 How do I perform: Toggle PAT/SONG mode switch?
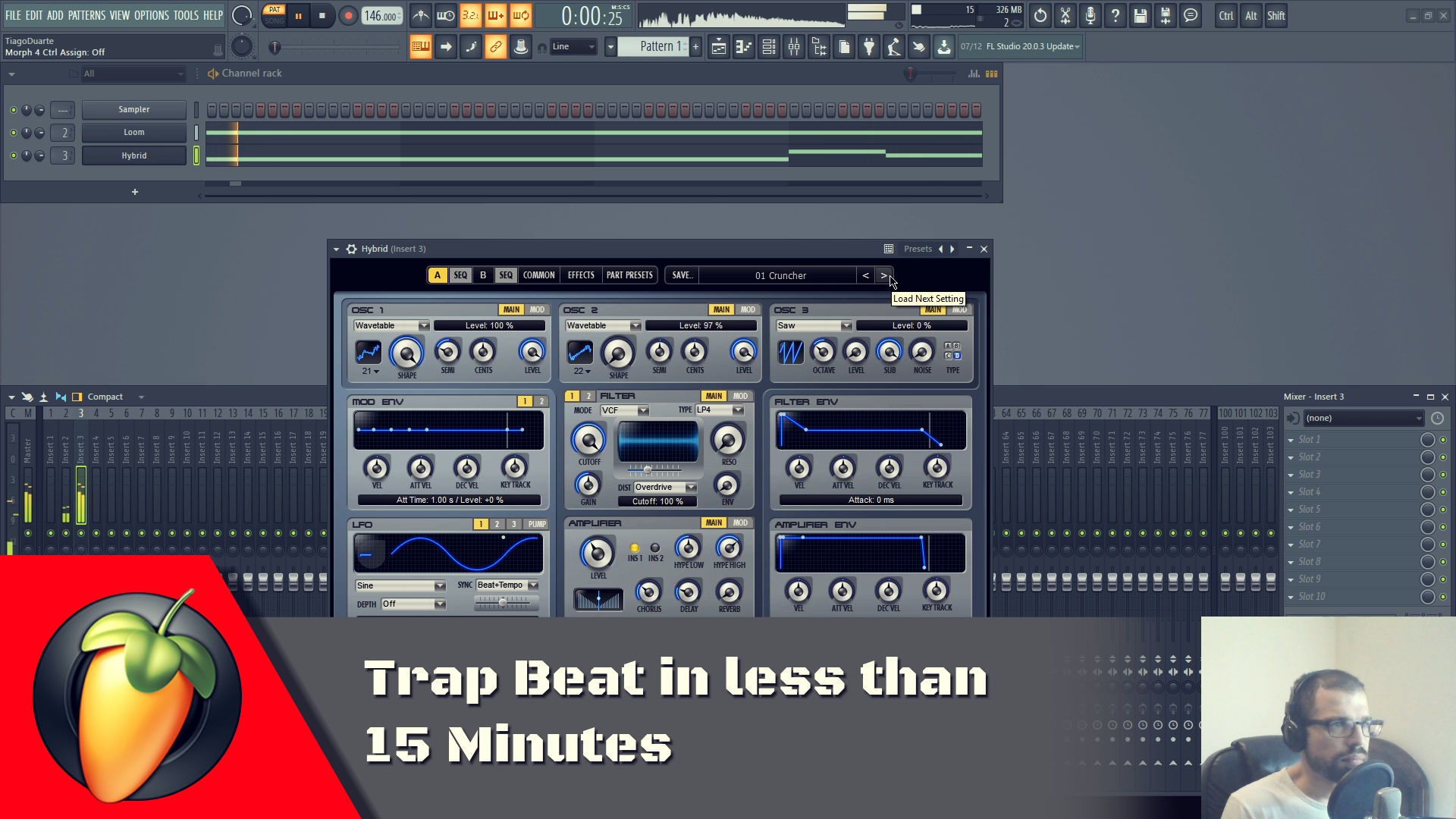(x=275, y=15)
